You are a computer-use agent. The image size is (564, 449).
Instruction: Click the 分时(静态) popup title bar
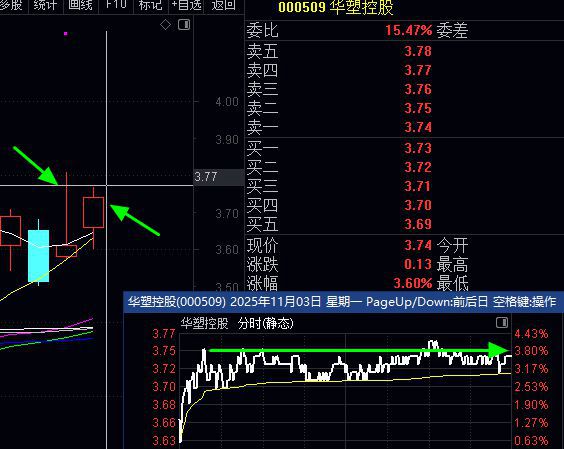click(342, 301)
